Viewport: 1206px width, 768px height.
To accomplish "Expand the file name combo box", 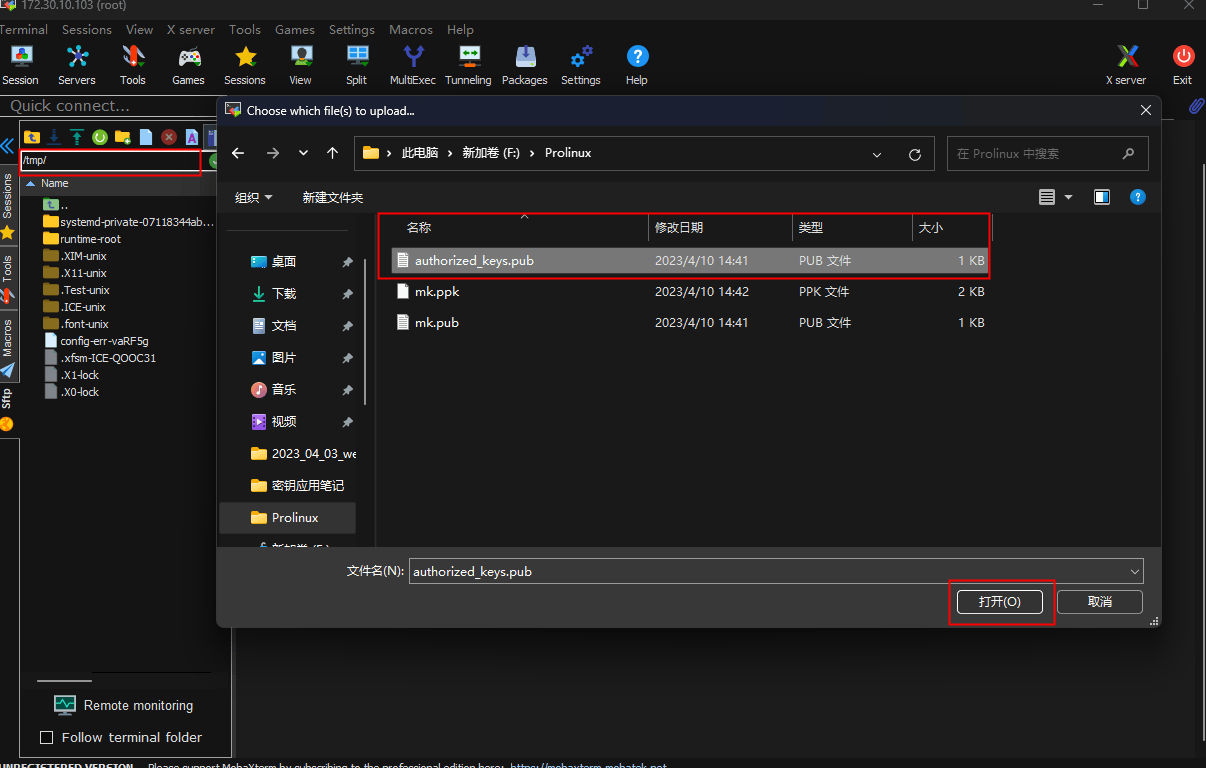I will (1134, 572).
